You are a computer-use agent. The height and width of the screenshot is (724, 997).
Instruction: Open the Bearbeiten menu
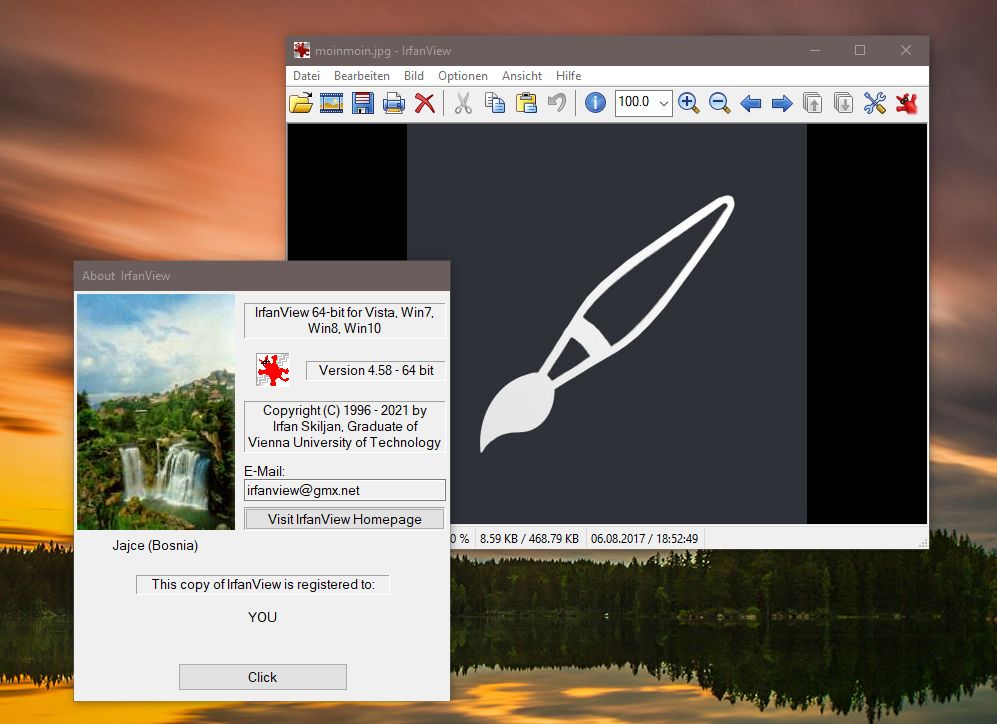[x=362, y=76]
